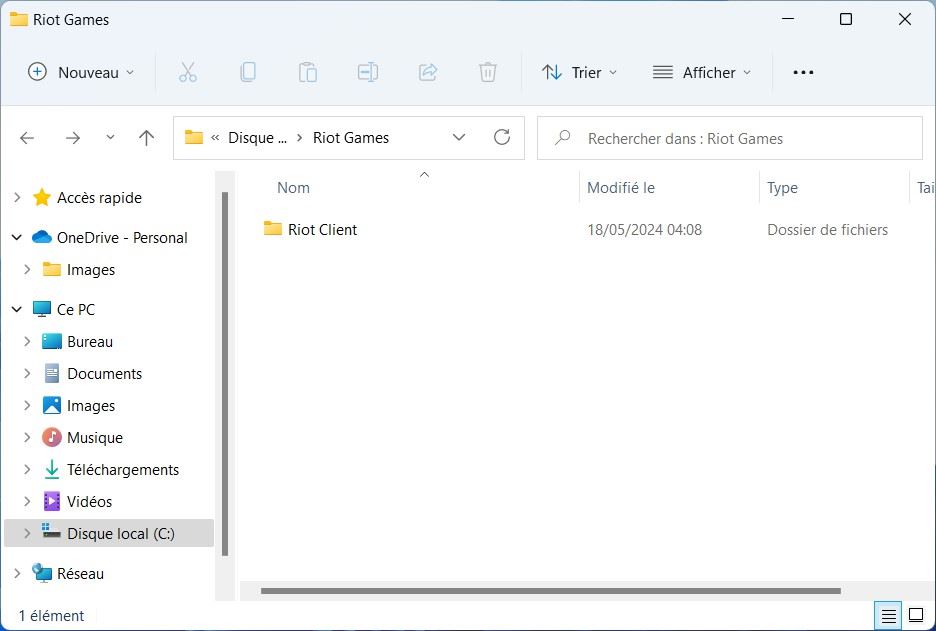Click the Paste clipboard icon
Viewport: 936px width, 631px height.
click(x=308, y=72)
